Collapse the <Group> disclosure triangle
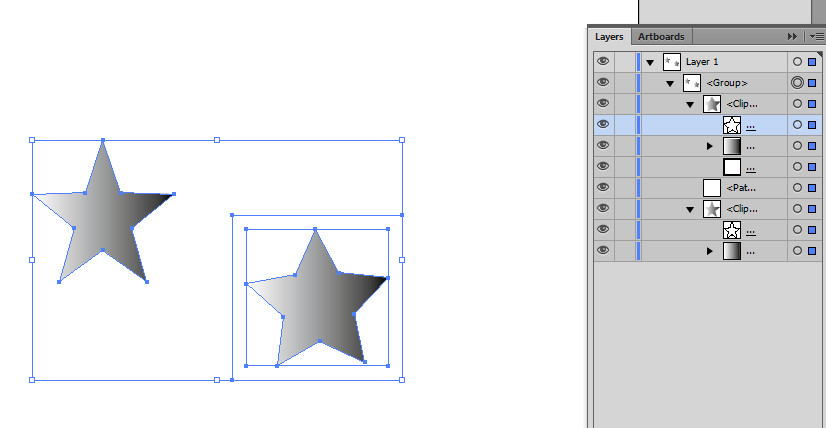826x428 pixels. click(670, 83)
